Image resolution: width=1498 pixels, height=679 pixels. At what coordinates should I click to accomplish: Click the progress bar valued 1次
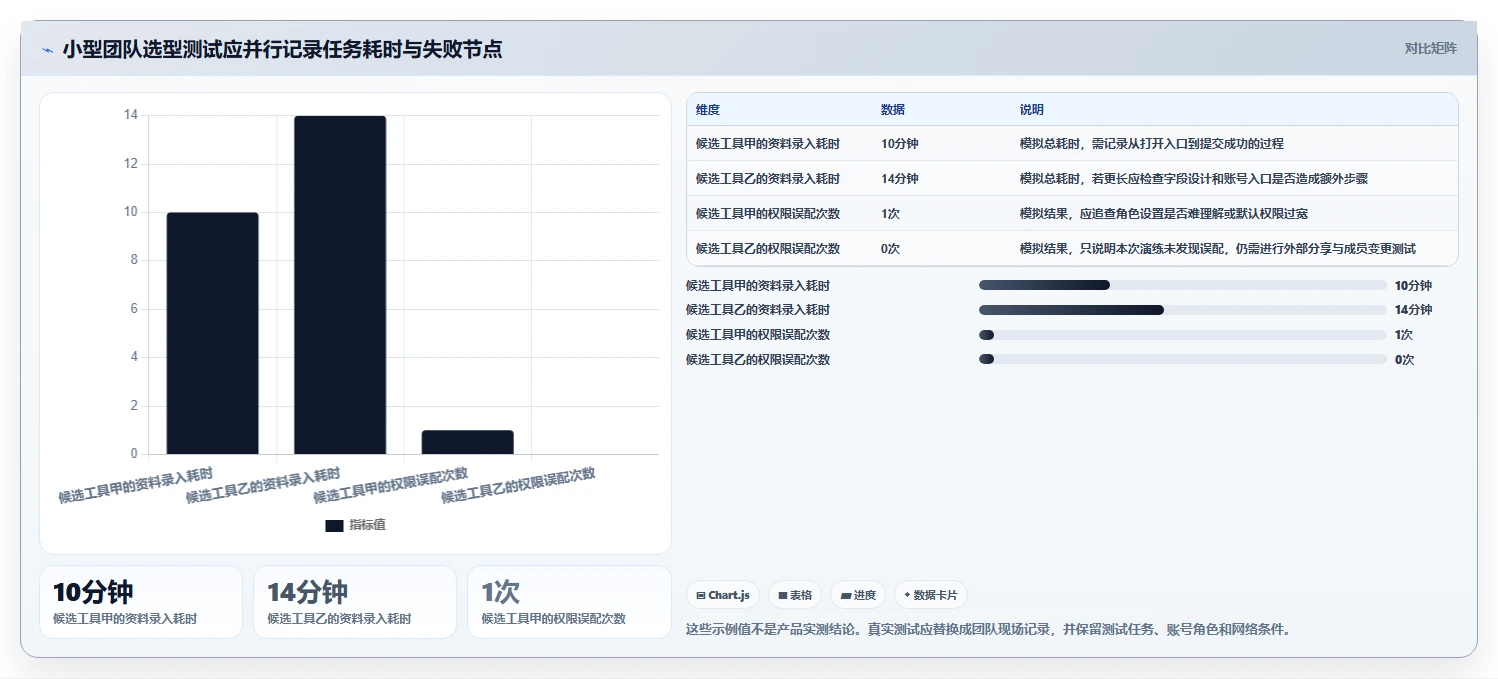1183,335
